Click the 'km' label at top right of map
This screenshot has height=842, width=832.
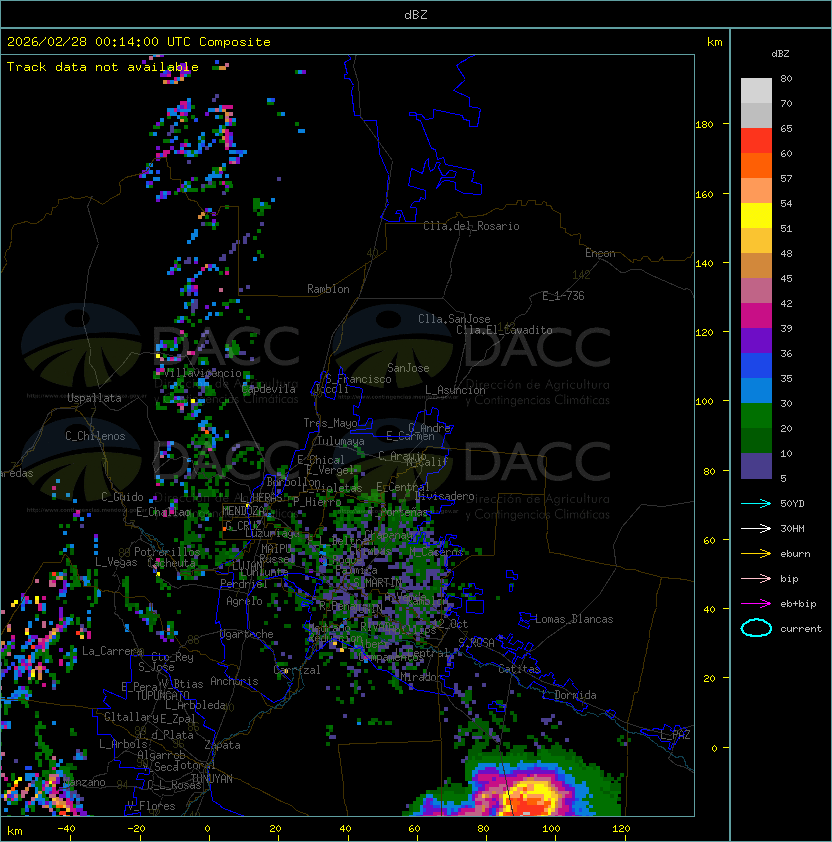(x=714, y=42)
